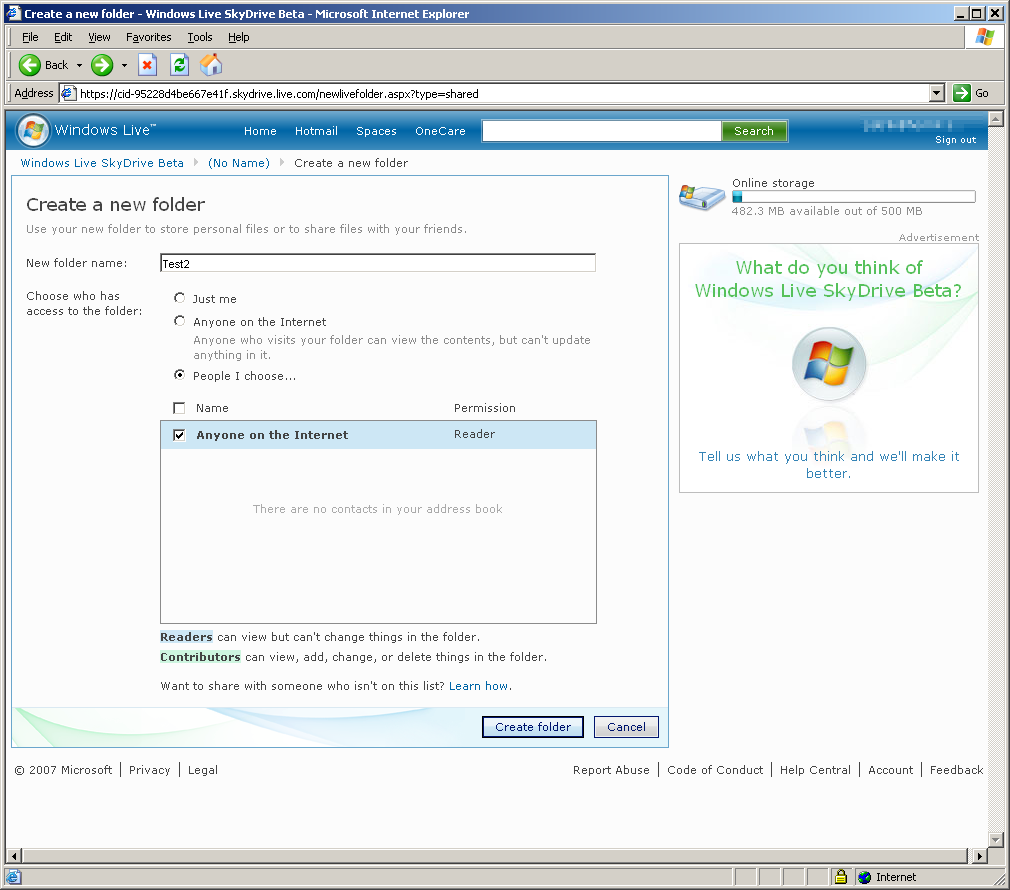Screen dimensions: 1010x890
Task: Click the vertical scrollbar down arrow
Action: (x=996, y=839)
